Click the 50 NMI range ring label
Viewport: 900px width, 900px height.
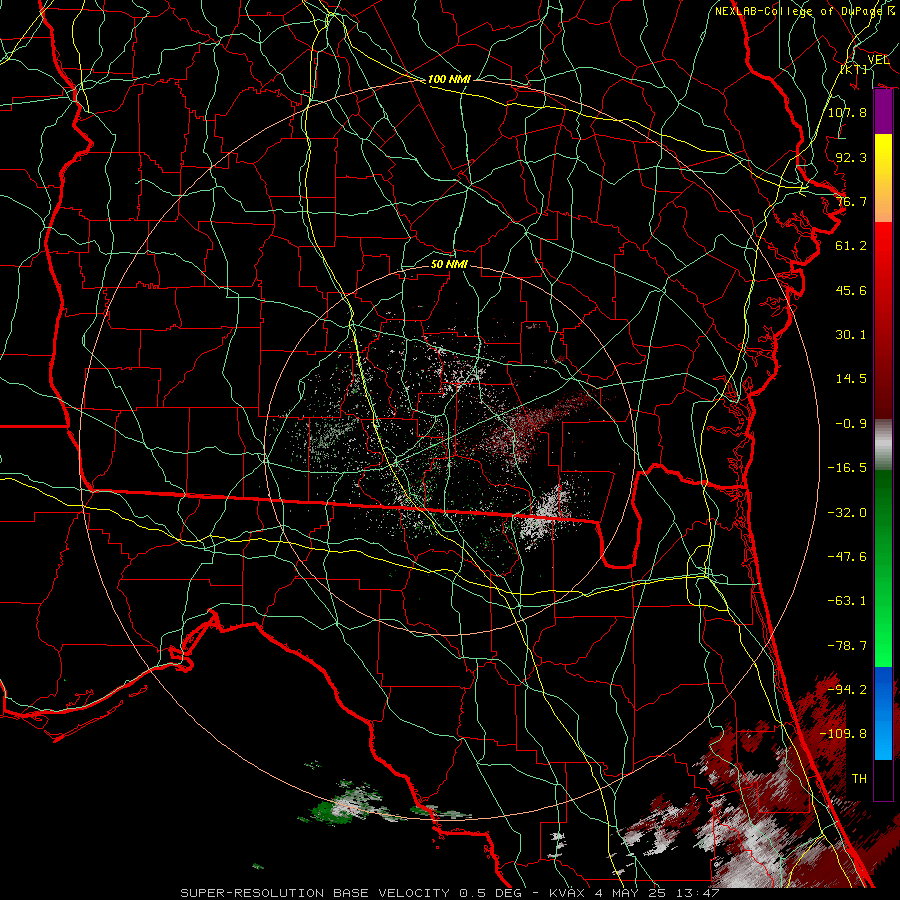point(449,264)
